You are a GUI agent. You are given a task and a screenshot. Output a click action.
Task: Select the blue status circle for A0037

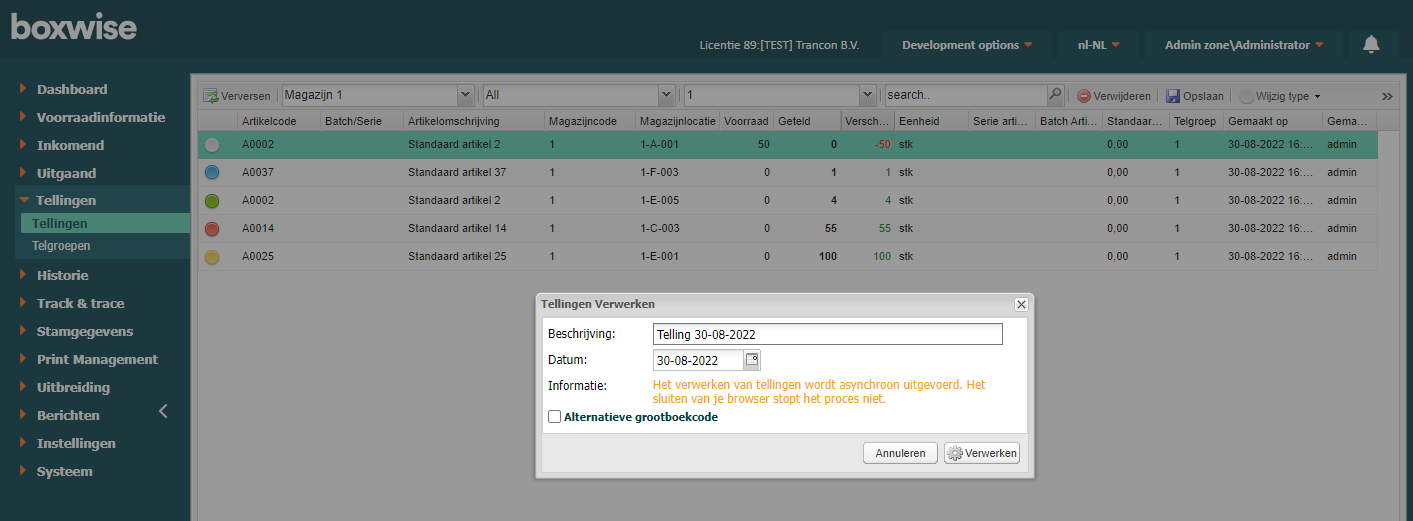click(212, 172)
